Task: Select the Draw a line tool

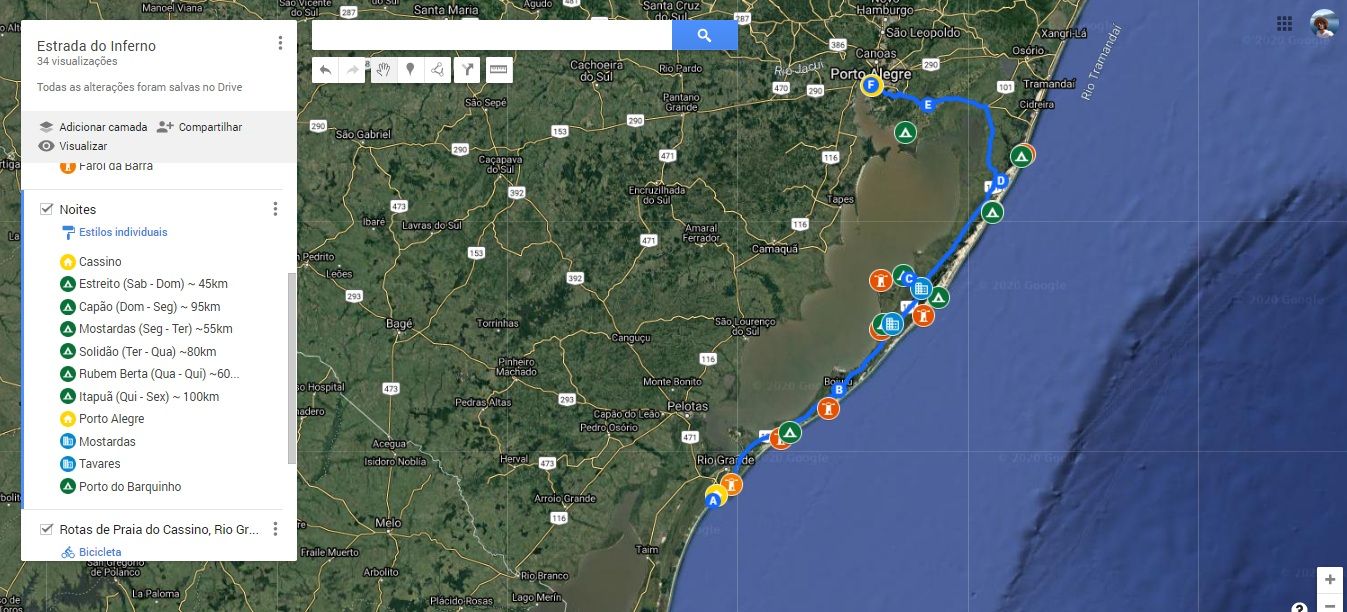Action: coord(438,69)
